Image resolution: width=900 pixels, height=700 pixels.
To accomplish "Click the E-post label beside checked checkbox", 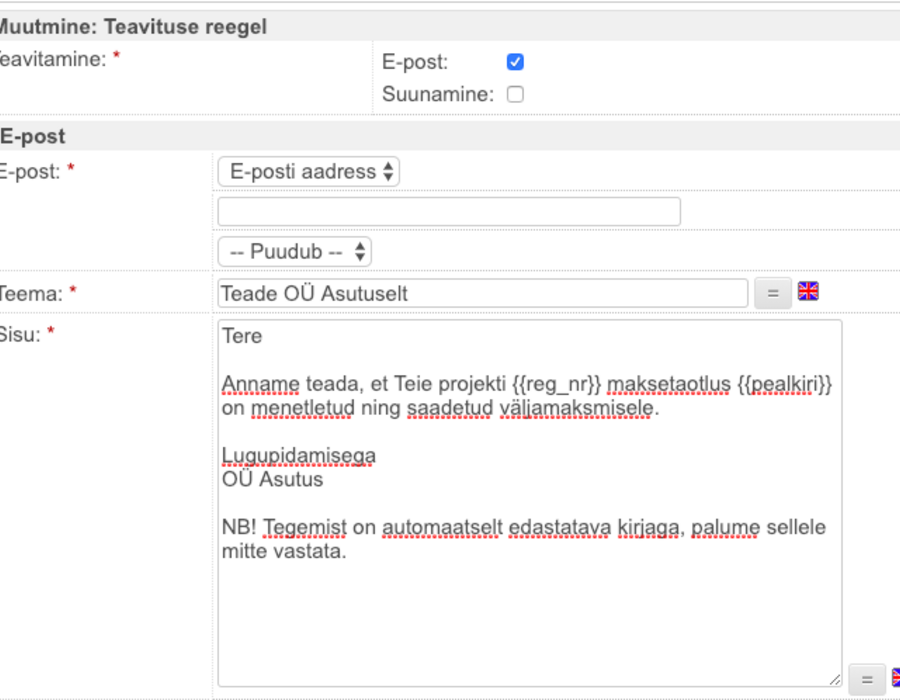I will (414, 62).
